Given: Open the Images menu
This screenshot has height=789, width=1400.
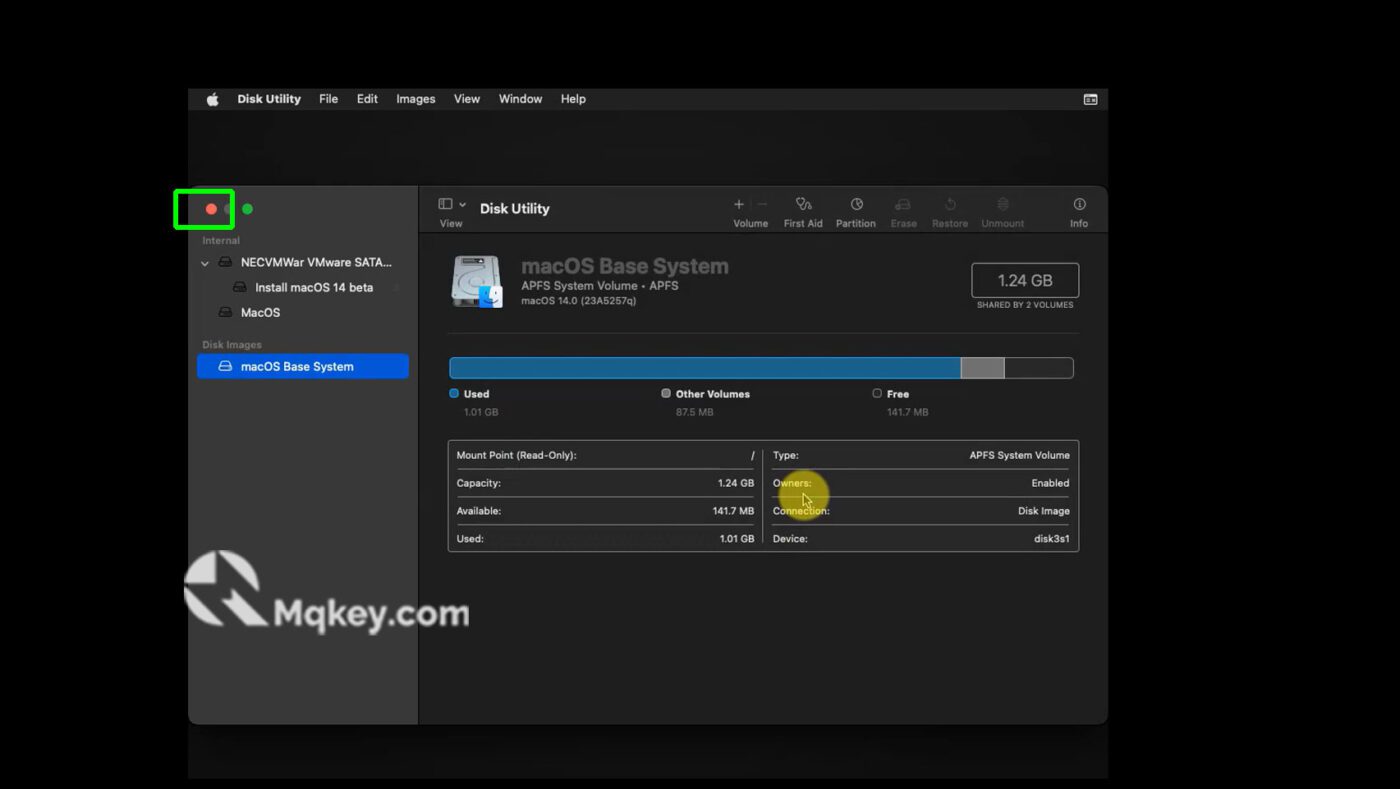Looking at the screenshot, I should coord(415,99).
